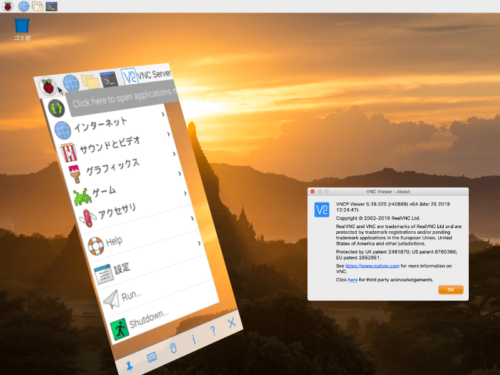Click the 'Copyright © 2002-2019 RealVNC Ltd.' text

click(x=378, y=218)
